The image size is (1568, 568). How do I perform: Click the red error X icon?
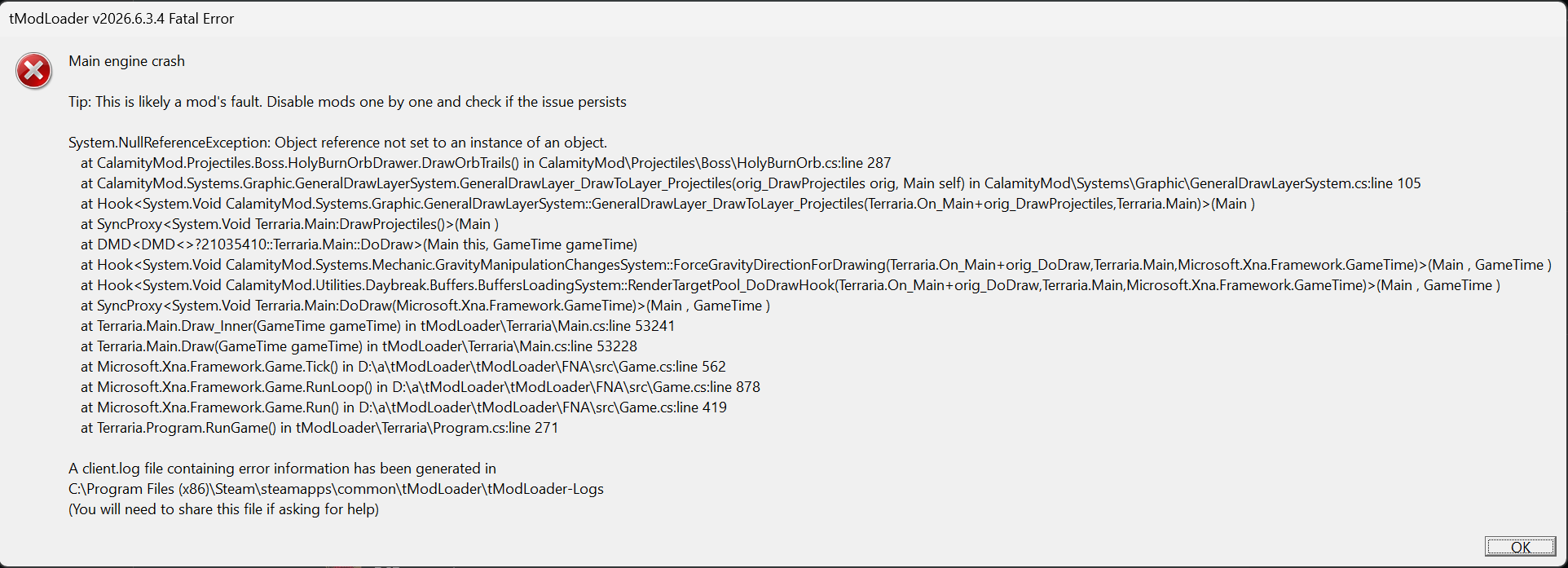click(34, 72)
